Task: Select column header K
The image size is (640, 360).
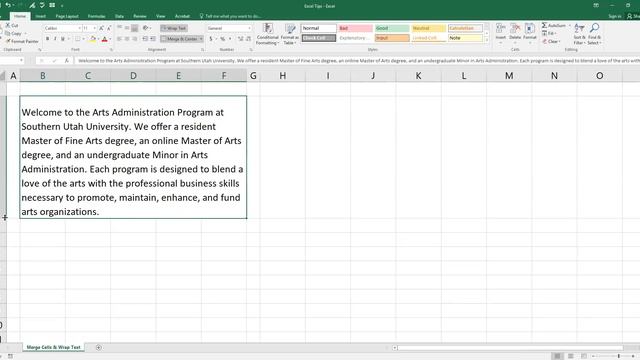Action: (418, 76)
